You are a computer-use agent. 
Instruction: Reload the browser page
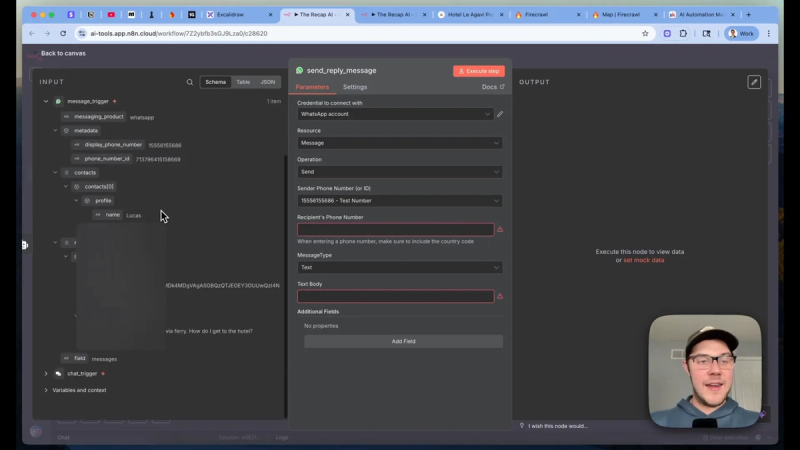click(x=63, y=34)
